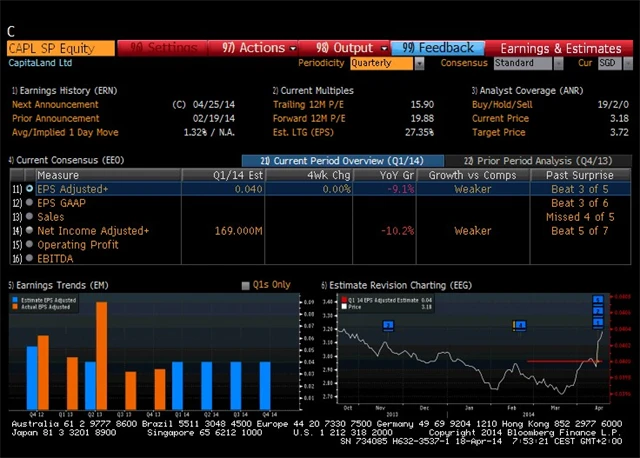Select the EPS GAAP radio button
Image resolution: width=640 pixels, height=458 pixels.
(x=29, y=202)
